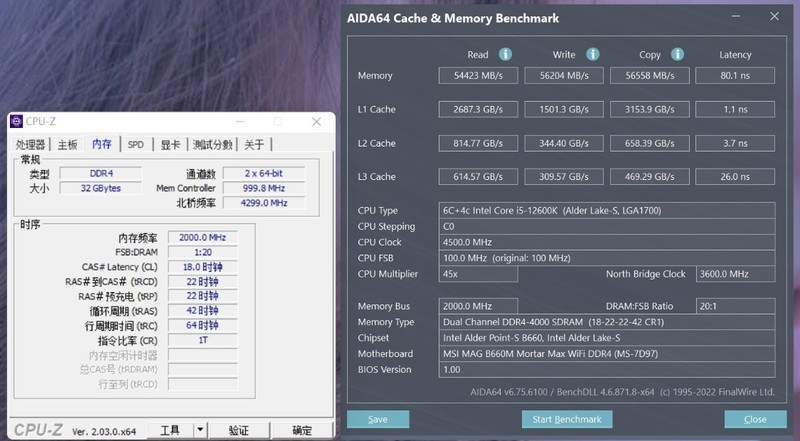Click the L1 Cache Copy value 3153.9 GB/s
This screenshot has width=800, height=441.
pyautogui.click(x=649, y=109)
